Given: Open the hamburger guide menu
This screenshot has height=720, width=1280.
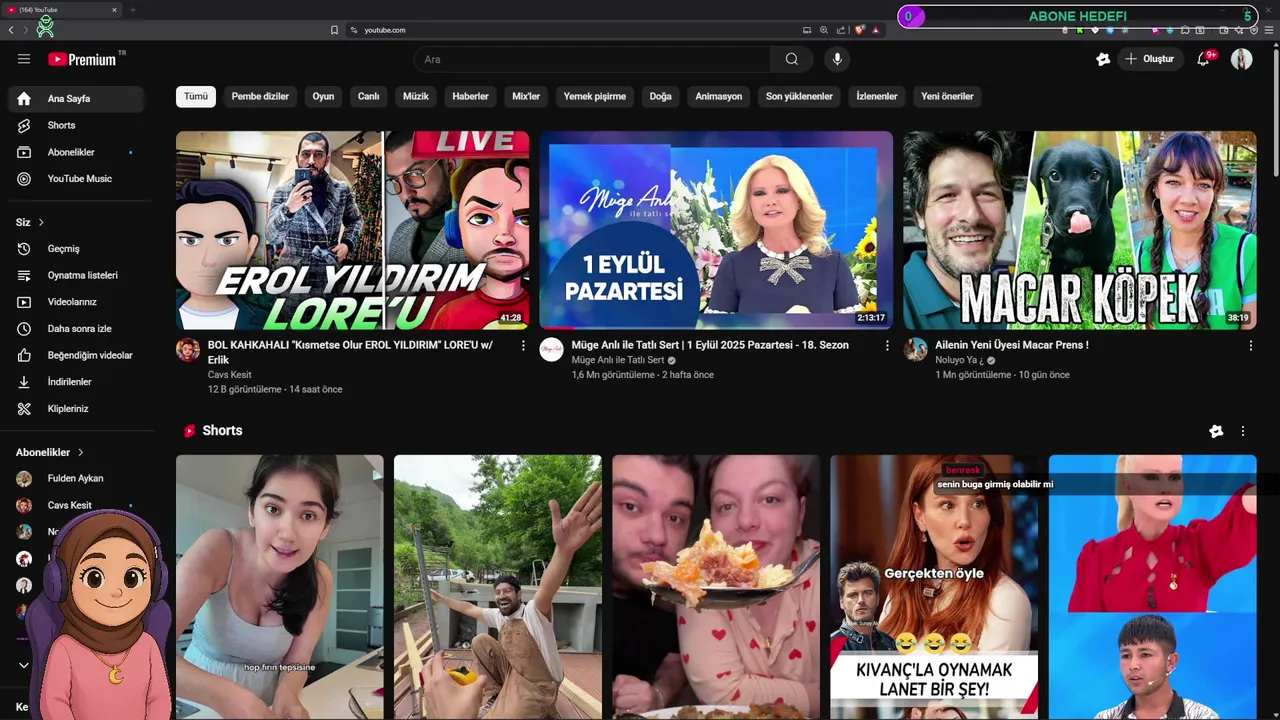Looking at the screenshot, I should 24,59.
